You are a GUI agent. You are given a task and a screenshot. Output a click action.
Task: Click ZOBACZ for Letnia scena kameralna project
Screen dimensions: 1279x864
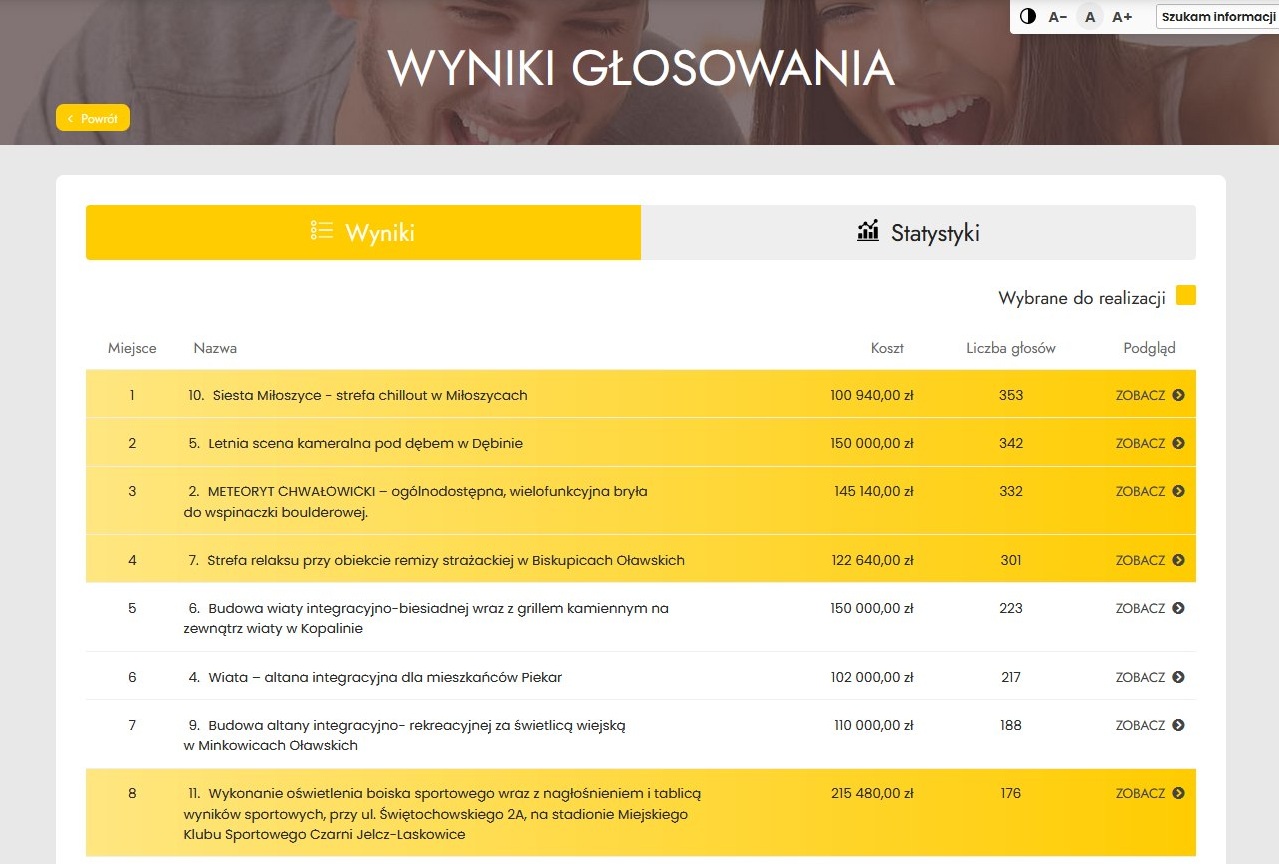tap(1150, 443)
